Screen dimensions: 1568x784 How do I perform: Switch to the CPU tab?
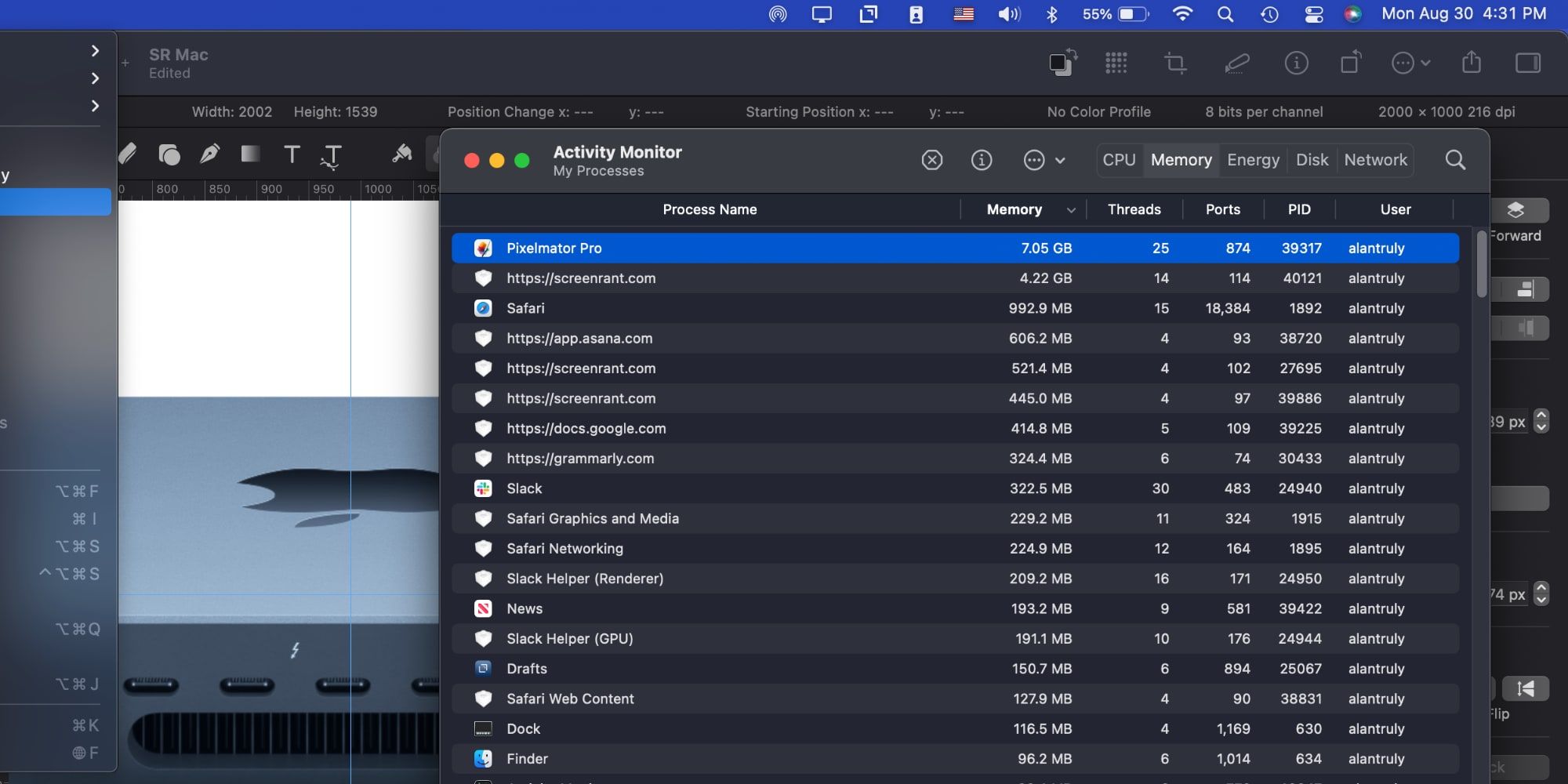1119,160
